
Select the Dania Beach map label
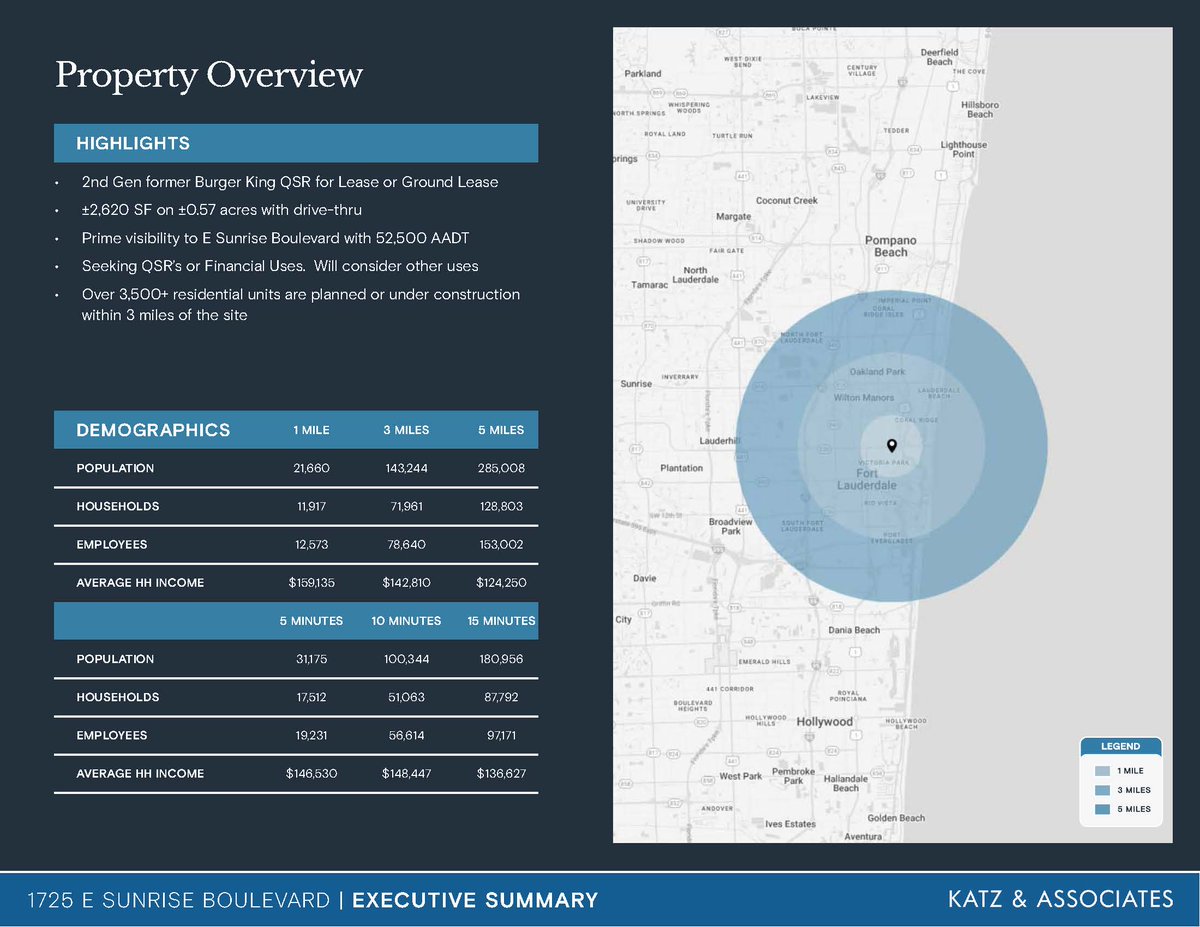854,630
